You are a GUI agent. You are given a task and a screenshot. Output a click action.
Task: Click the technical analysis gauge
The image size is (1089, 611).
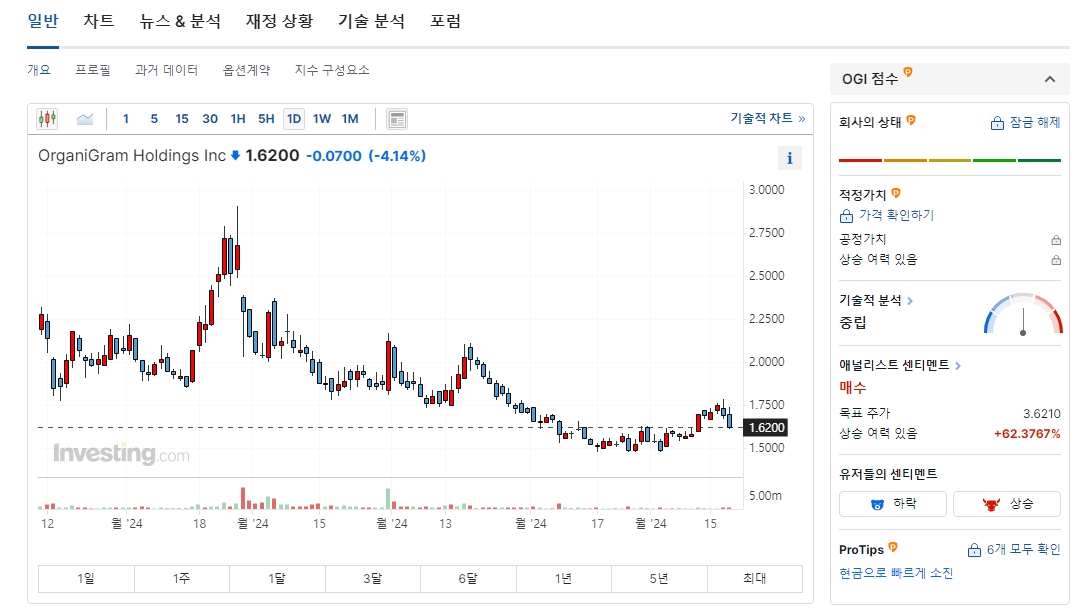1023,315
